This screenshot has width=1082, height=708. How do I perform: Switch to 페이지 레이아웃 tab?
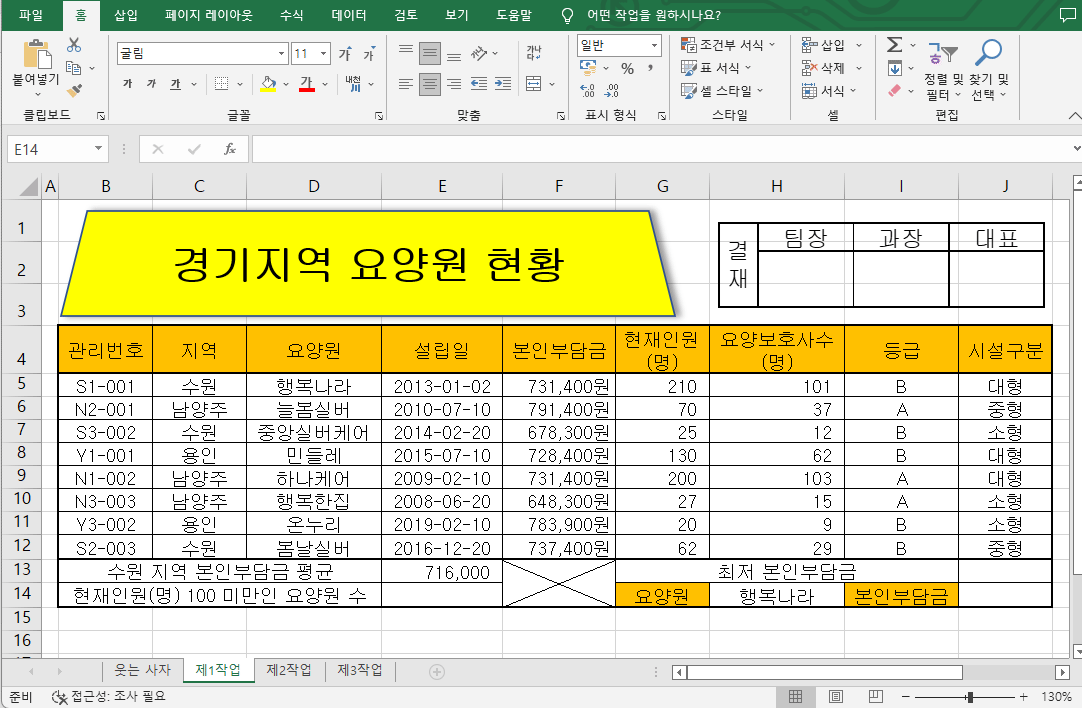[x=209, y=15]
